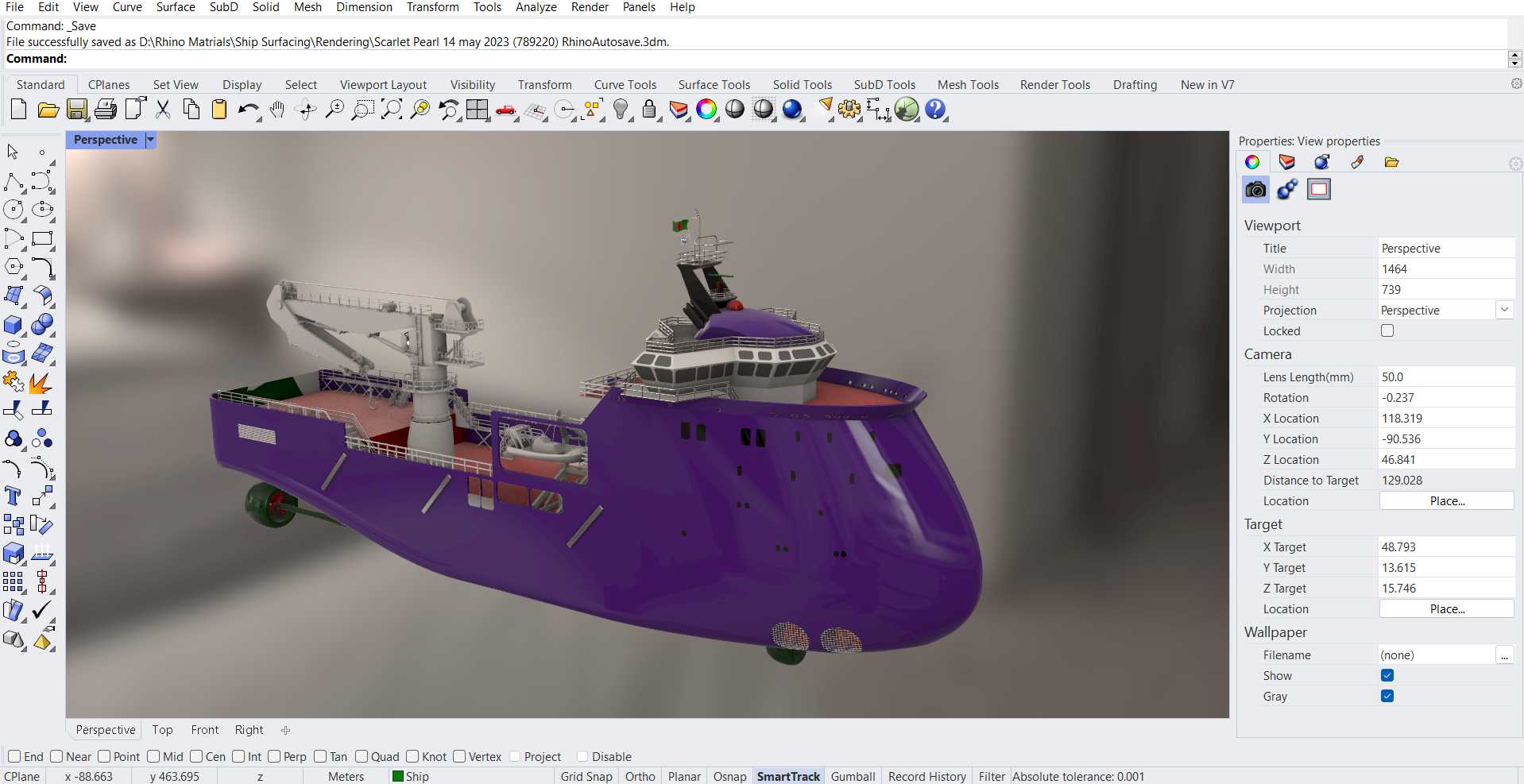The image size is (1524, 784).
Task: Click the Ship layer selector in status bar
Action: pyautogui.click(x=411, y=776)
